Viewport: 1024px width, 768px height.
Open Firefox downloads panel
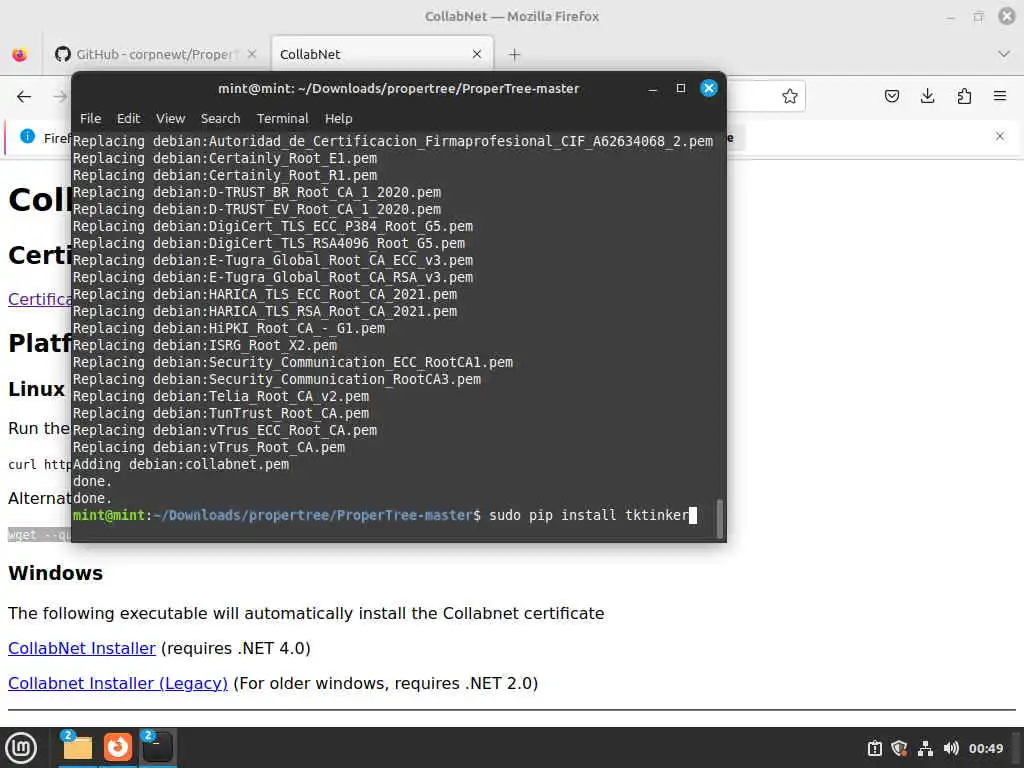(x=927, y=97)
